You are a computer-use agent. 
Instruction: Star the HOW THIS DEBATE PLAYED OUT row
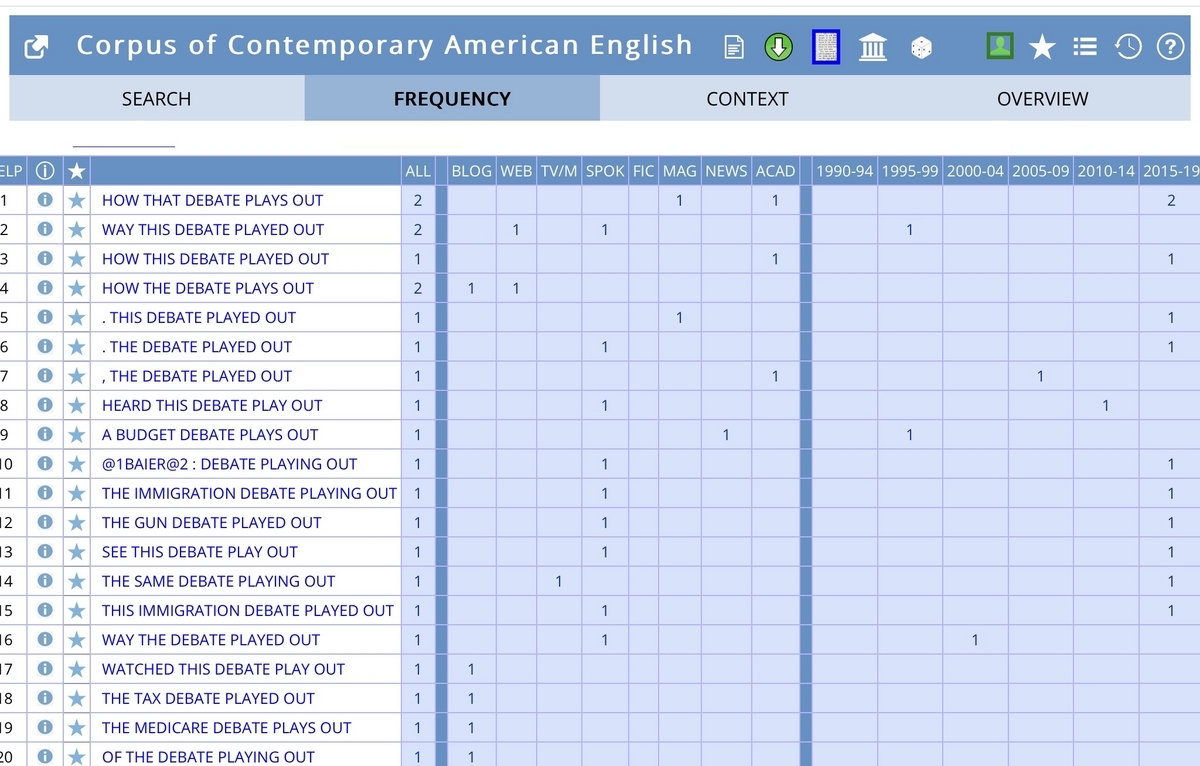click(76, 259)
